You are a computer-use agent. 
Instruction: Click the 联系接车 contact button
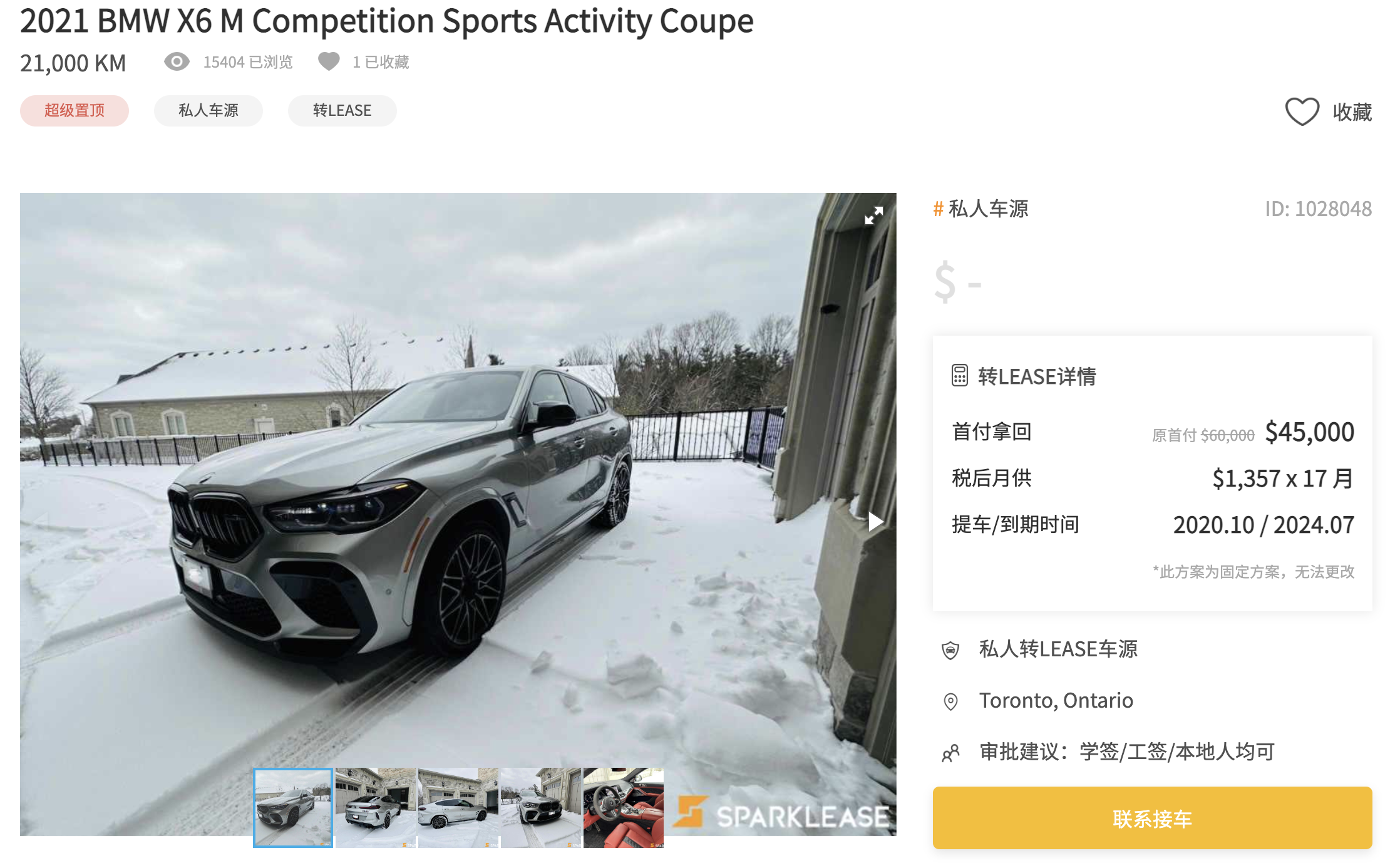1152,818
